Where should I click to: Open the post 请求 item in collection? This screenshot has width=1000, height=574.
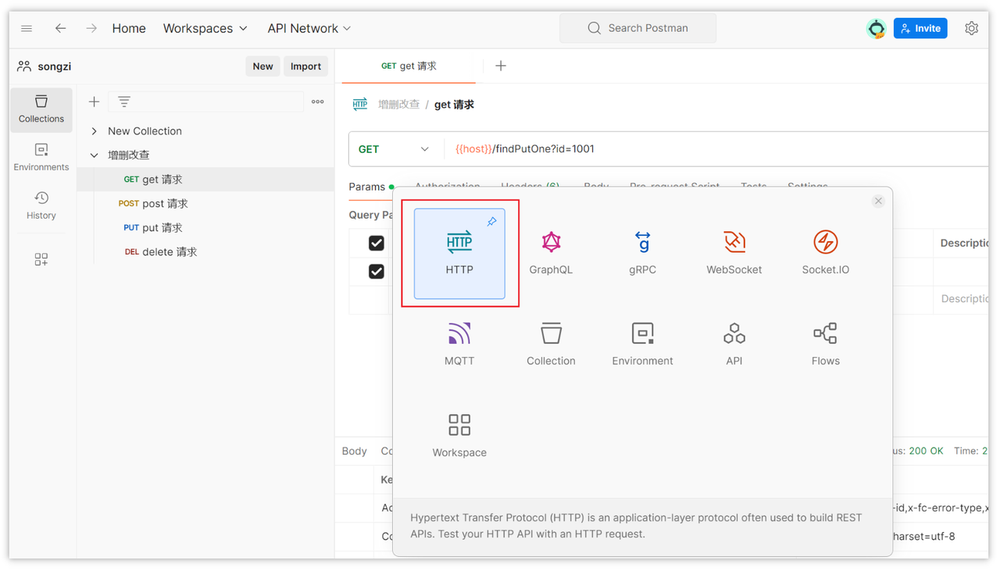click(164, 204)
